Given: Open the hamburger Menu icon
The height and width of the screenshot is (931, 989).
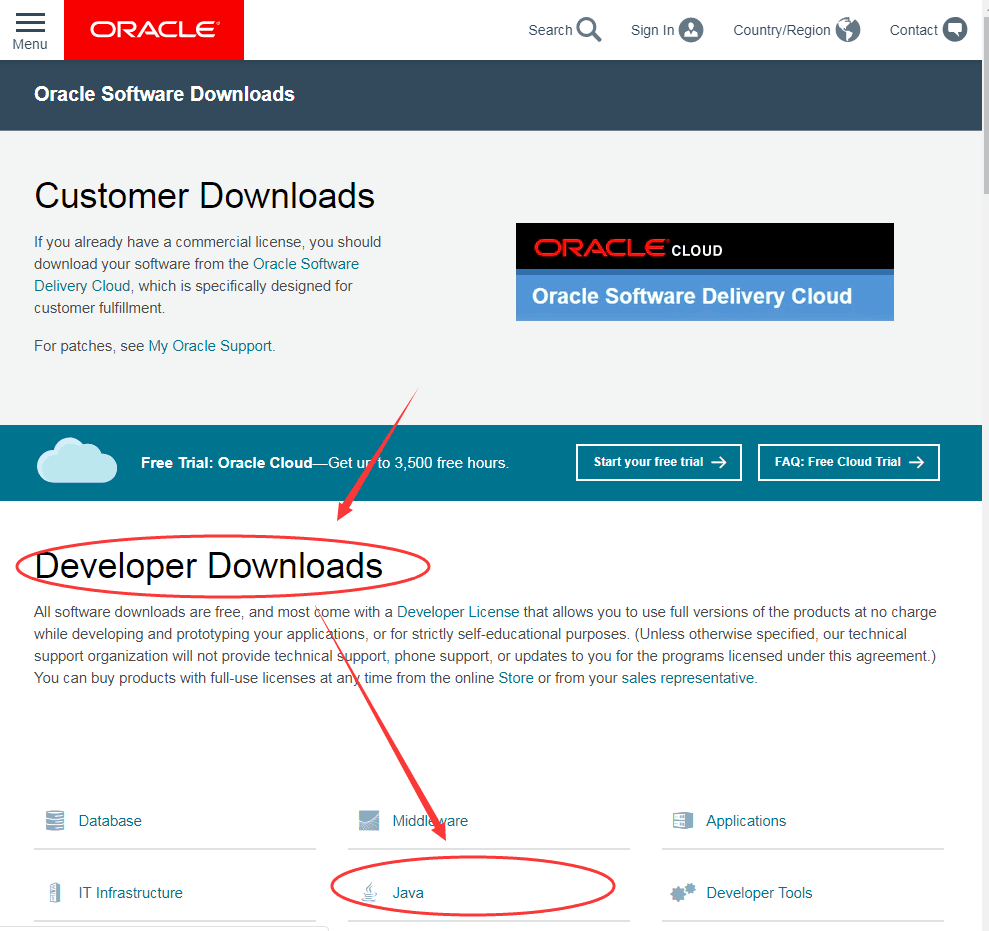Looking at the screenshot, I should [30, 22].
